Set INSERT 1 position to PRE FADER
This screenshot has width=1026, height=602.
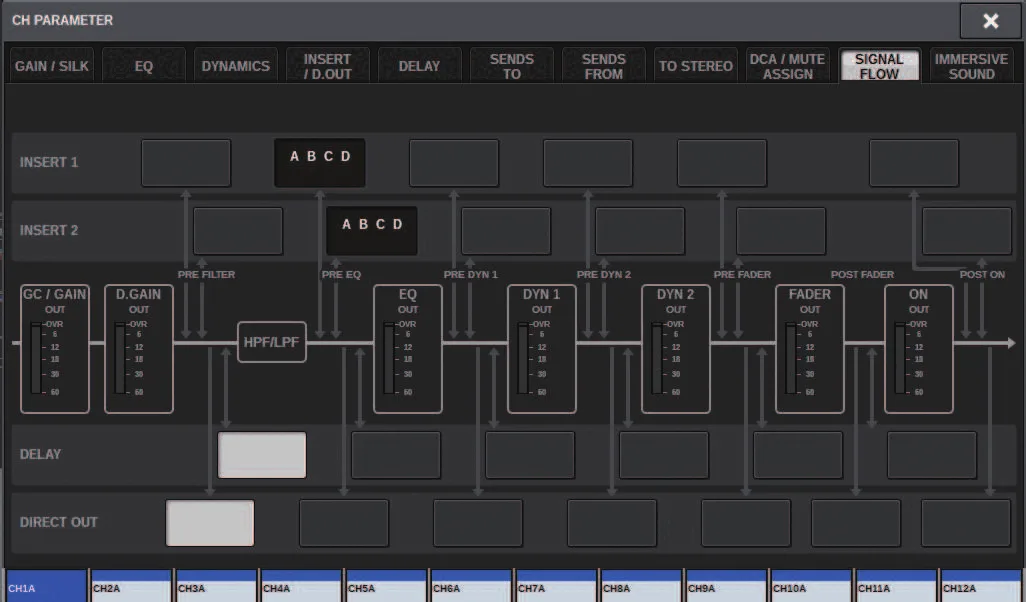point(722,163)
